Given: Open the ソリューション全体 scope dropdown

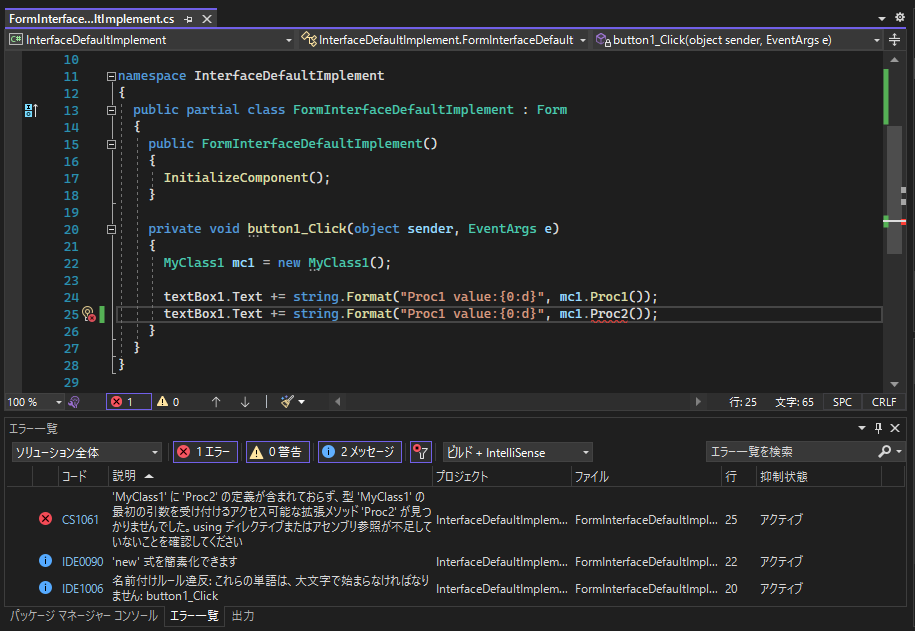Looking at the screenshot, I should 86,452.
